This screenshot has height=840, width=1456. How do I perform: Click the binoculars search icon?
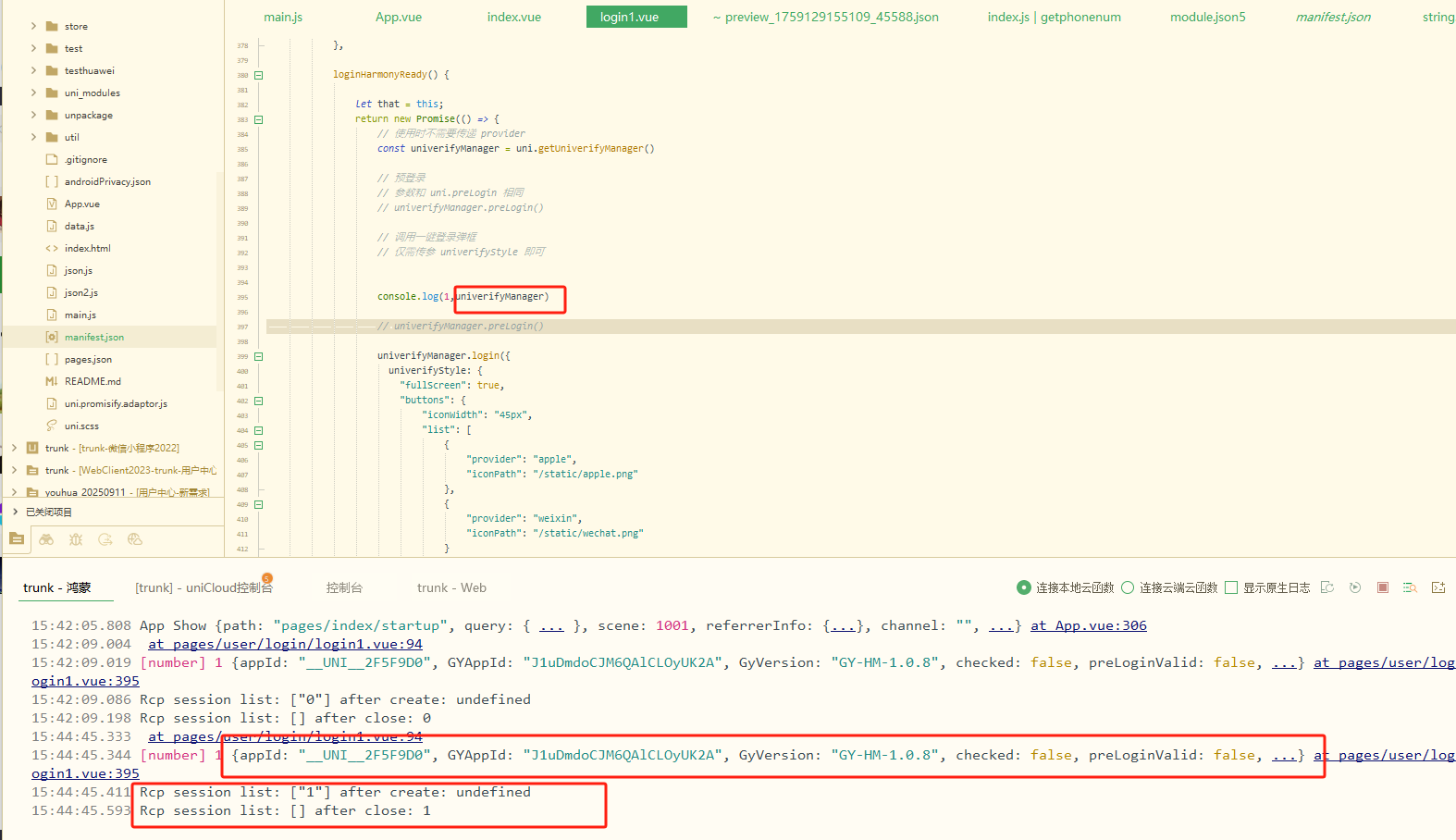coord(46,539)
